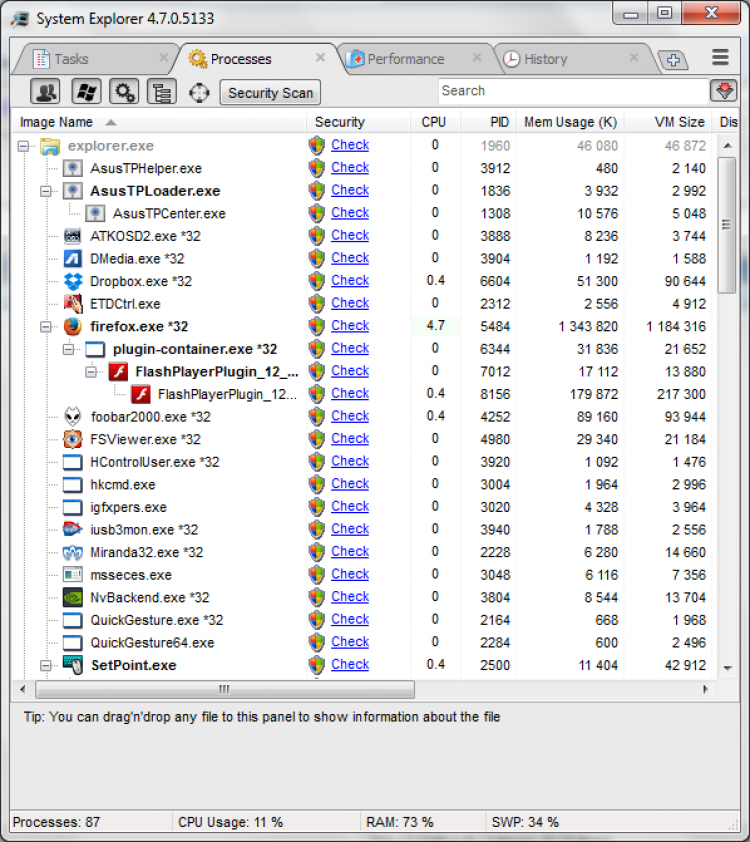750x842 pixels.
Task: Sort by PID column header
Action: [x=489, y=122]
